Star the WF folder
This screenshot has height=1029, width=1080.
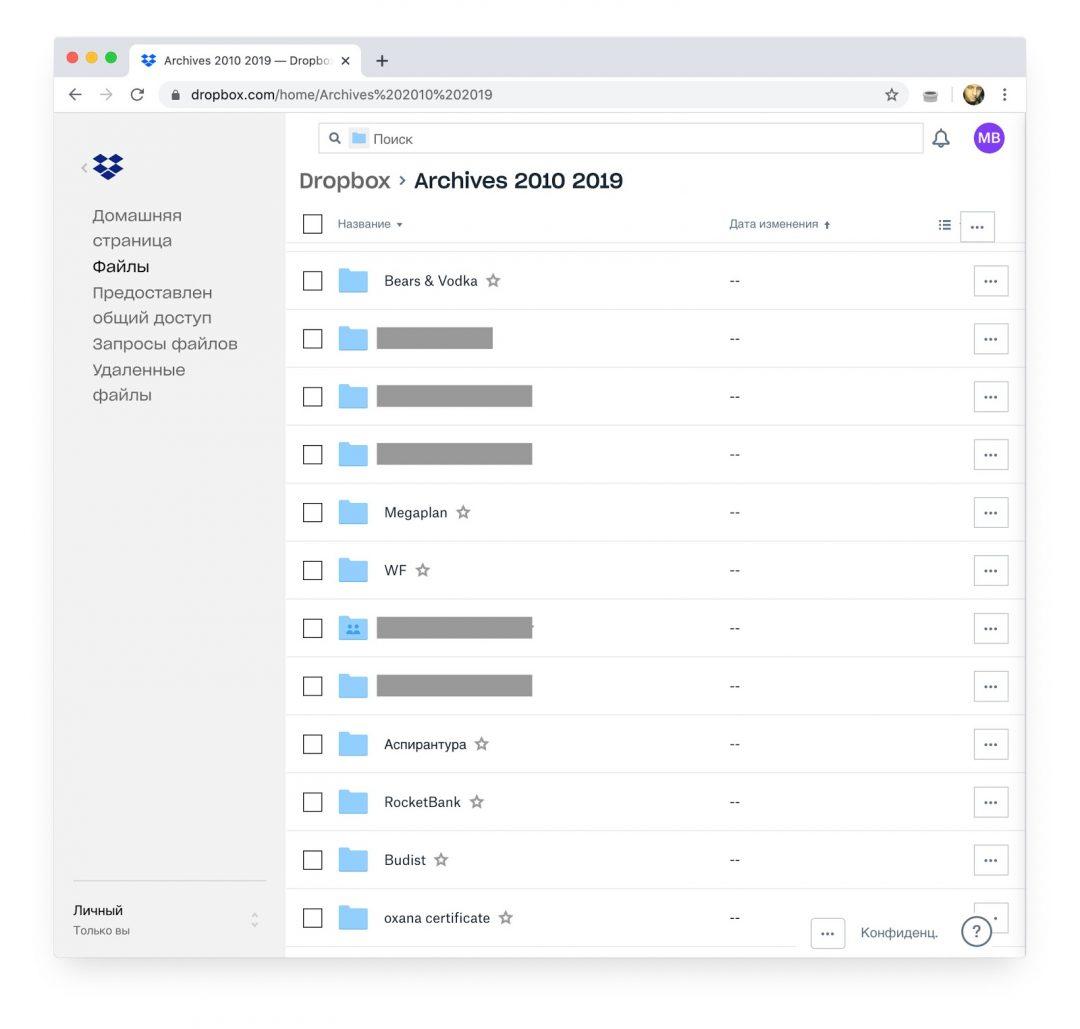423,570
